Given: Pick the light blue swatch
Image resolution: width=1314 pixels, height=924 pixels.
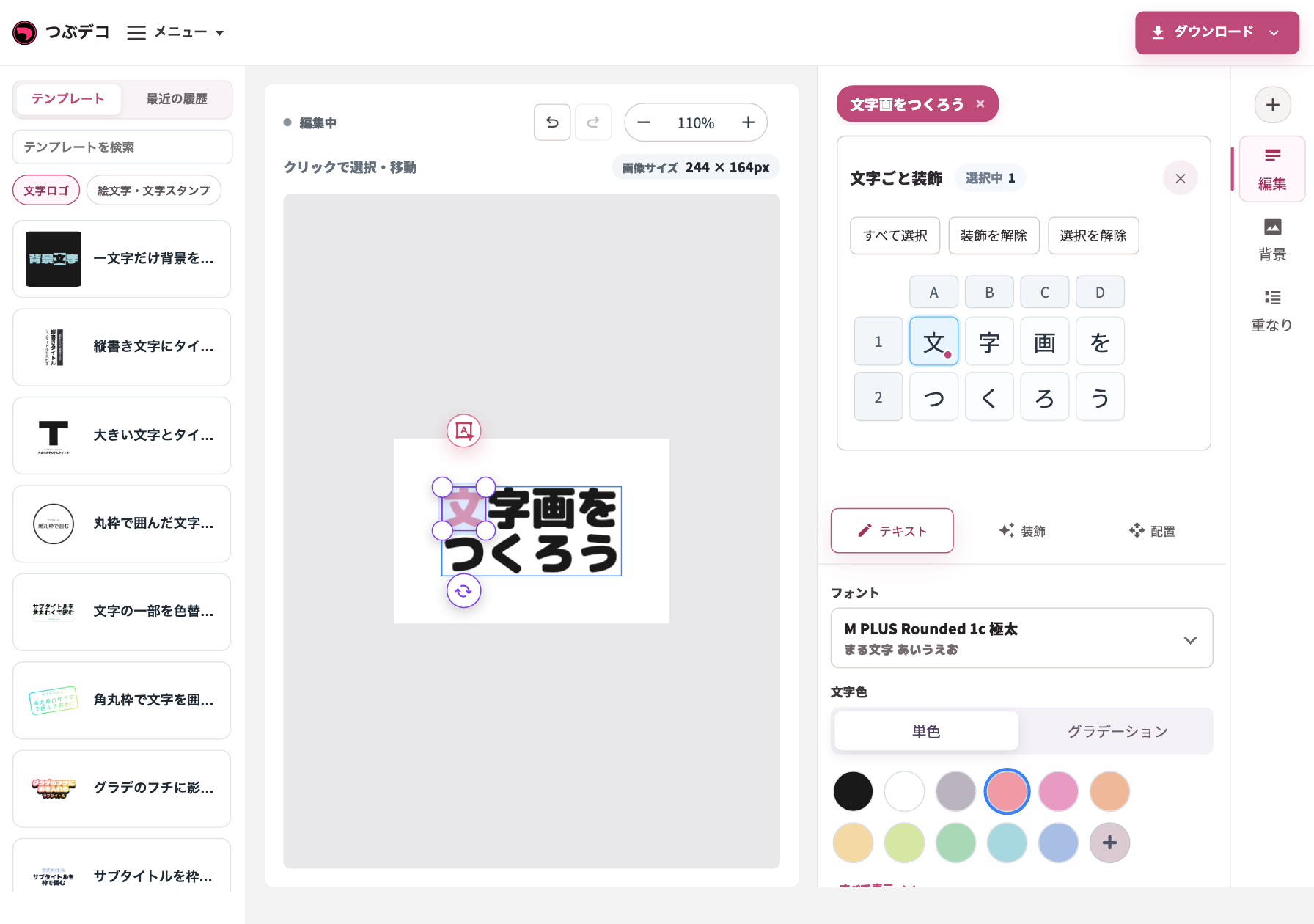Looking at the screenshot, I should coord(1007,843).
